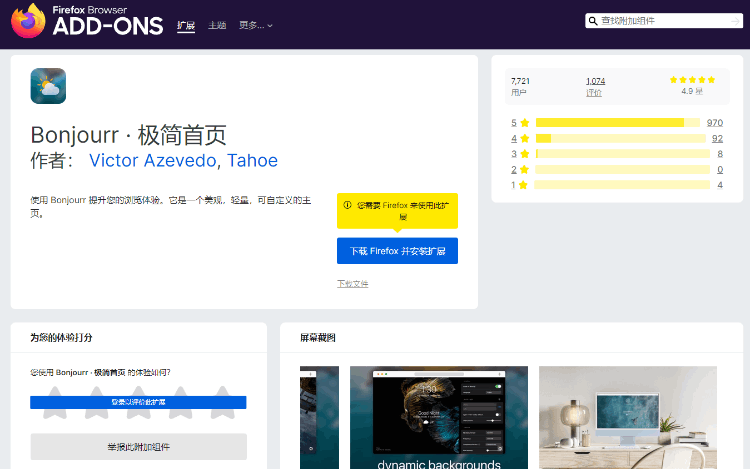Click the 2-star row star icon
This screenshot has height=469, width=750.
coord(525,170)
